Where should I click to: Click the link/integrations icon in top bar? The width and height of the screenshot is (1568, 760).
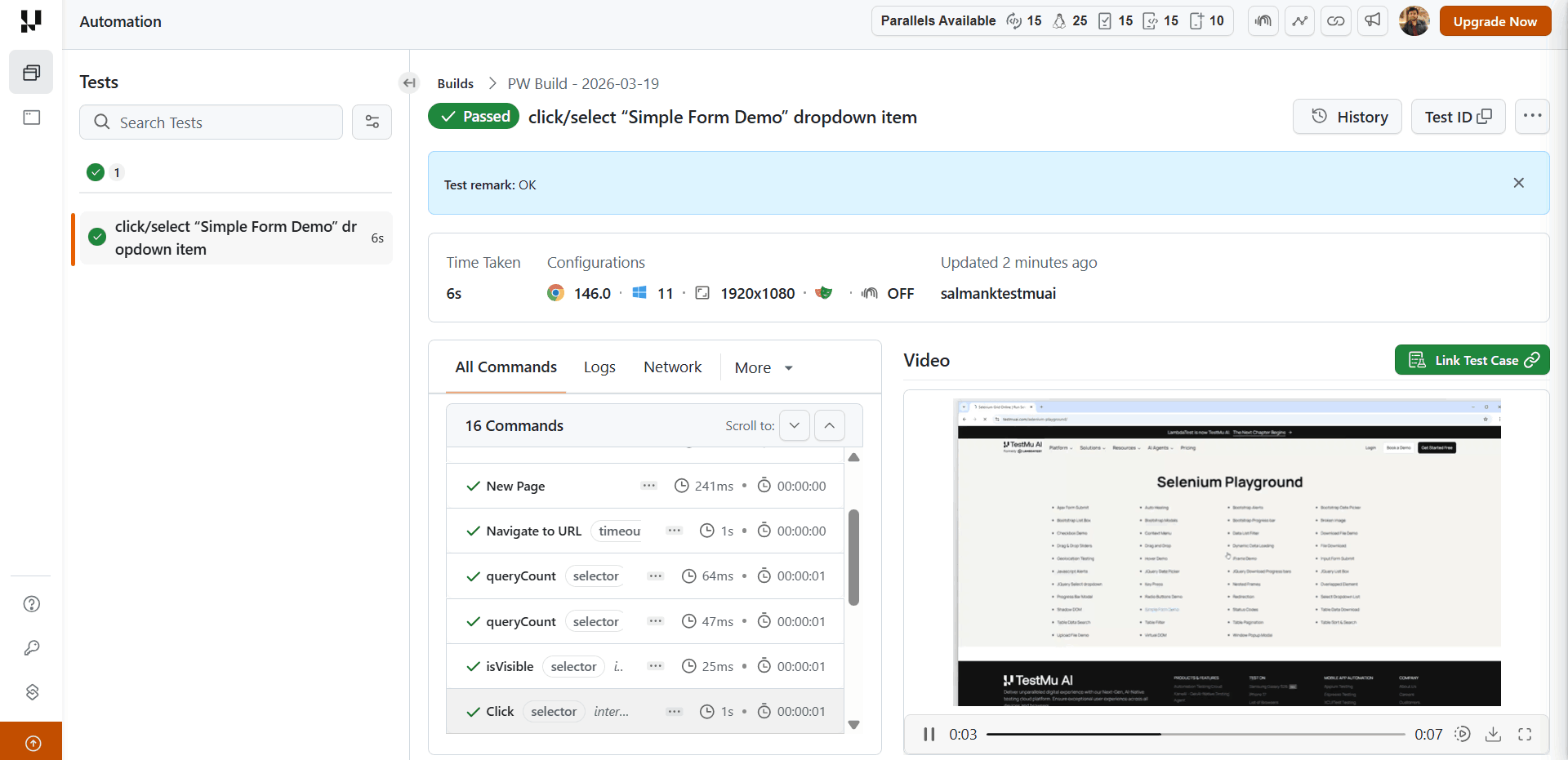pyautogui.click(x=1336, y=20)
